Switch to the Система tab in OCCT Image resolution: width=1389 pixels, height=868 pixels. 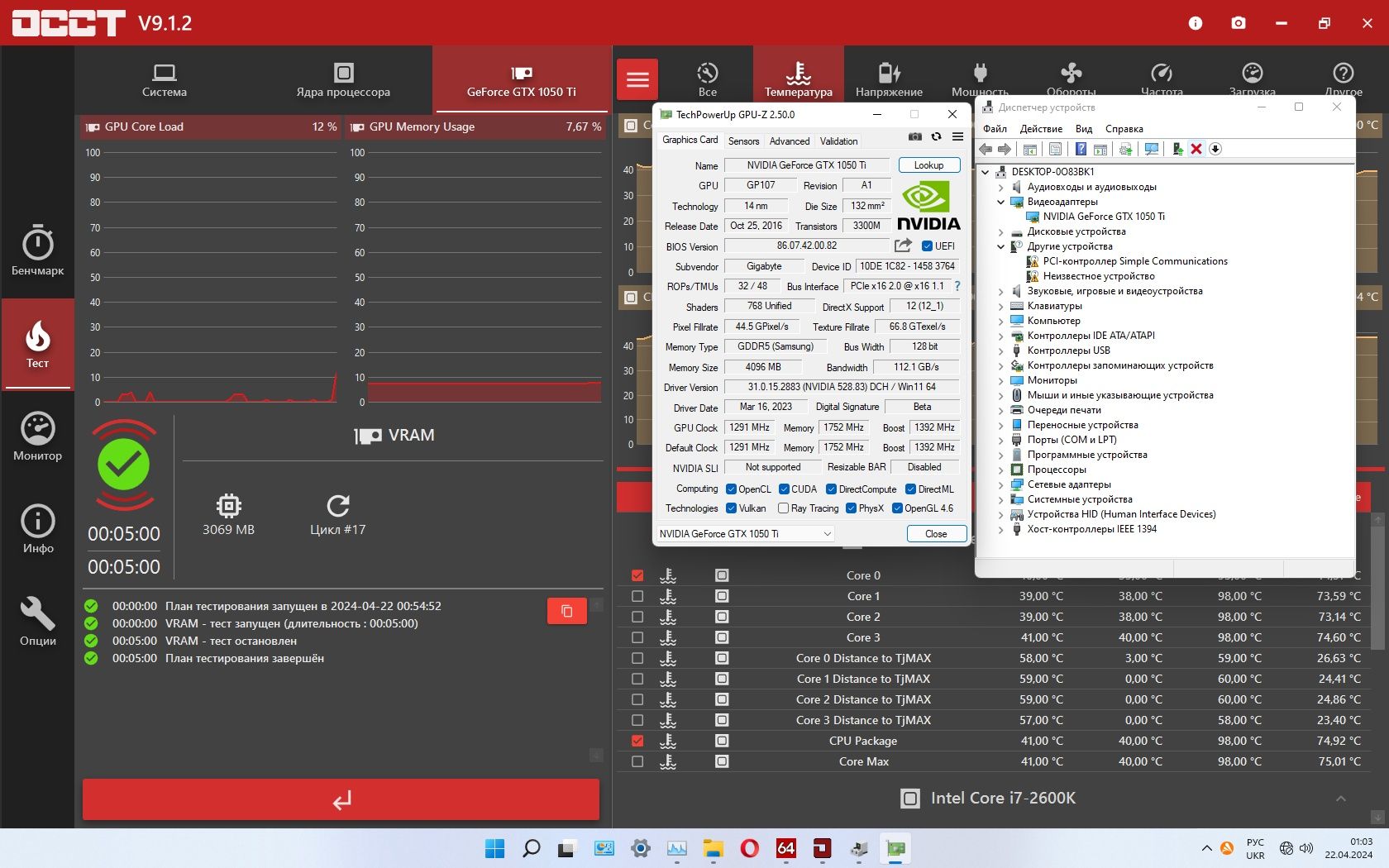(165, 80)
